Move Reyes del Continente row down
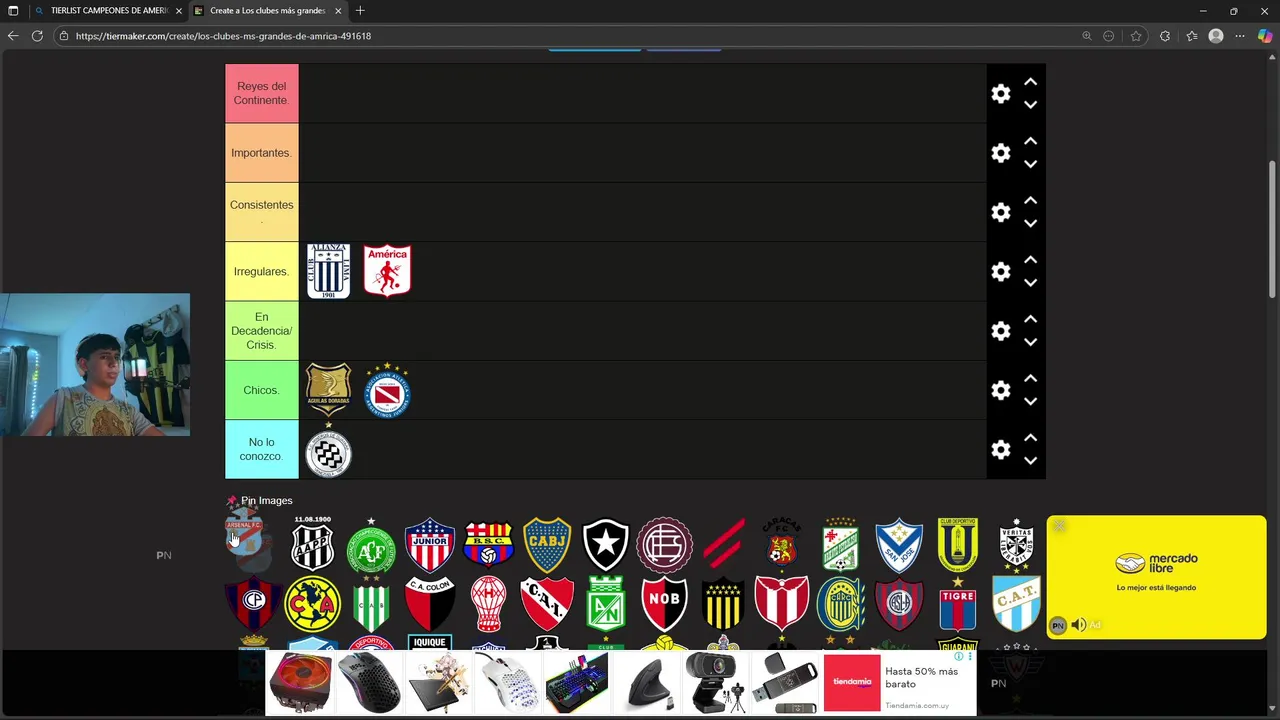Image resolution: width=1280 pixels, height=720 pixels. coord(1030,105)
